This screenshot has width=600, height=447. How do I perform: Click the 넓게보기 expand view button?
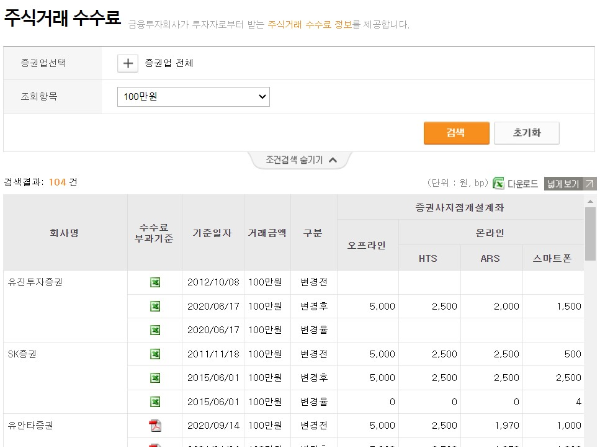[x=569, y=184]
